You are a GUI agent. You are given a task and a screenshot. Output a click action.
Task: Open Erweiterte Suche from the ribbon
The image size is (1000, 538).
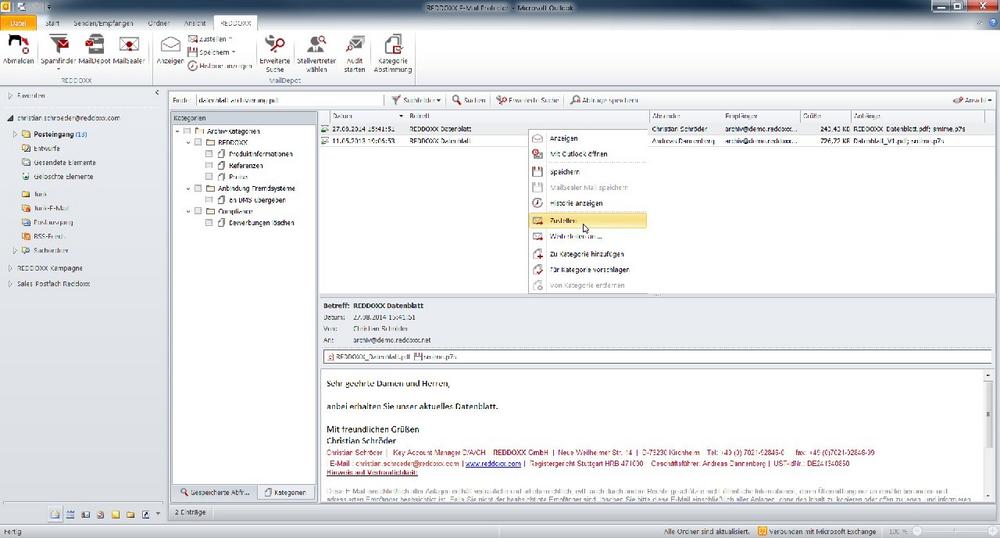pos(275,52)
